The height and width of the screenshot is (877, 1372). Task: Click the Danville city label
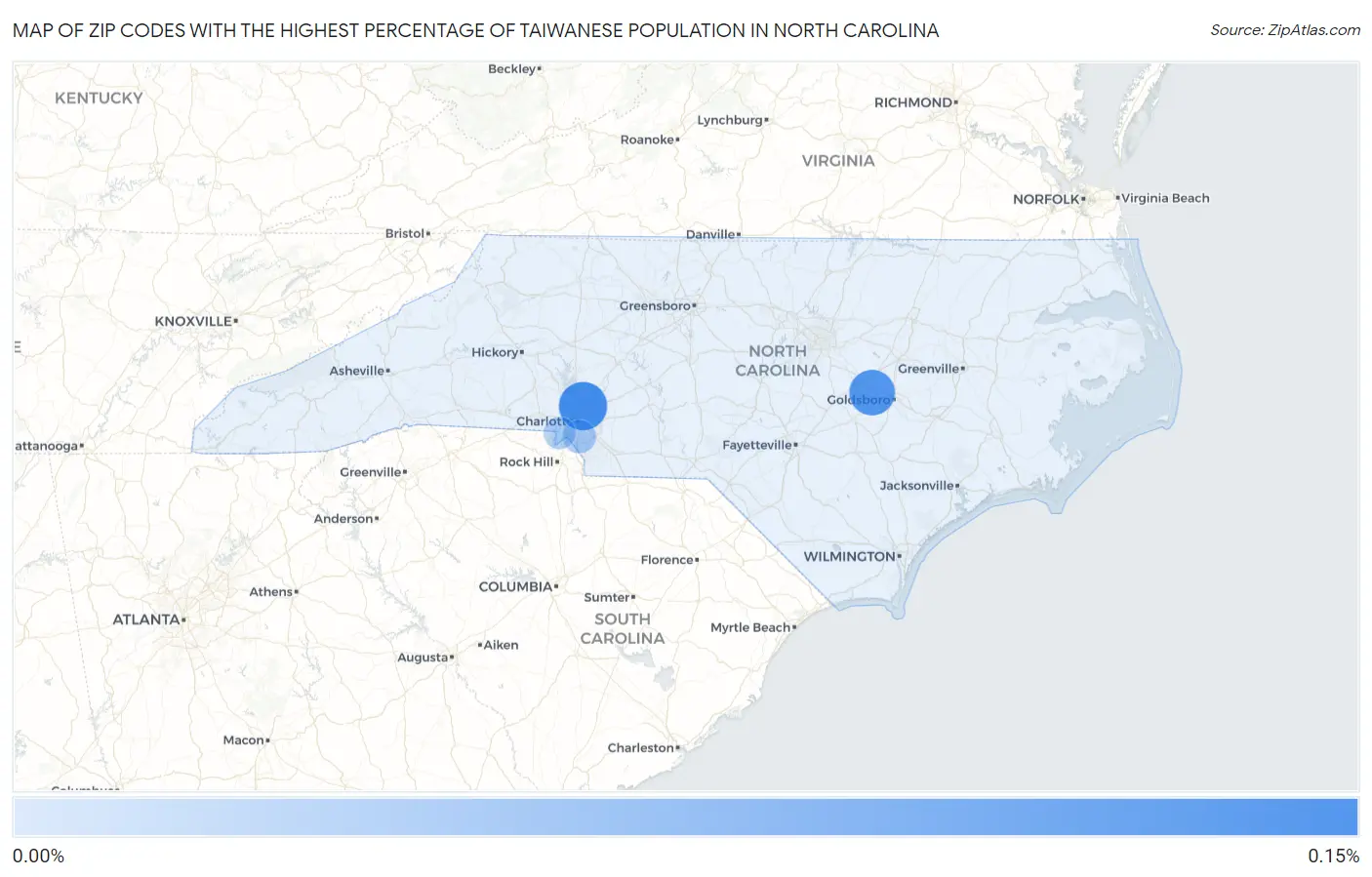coord(710,234)
